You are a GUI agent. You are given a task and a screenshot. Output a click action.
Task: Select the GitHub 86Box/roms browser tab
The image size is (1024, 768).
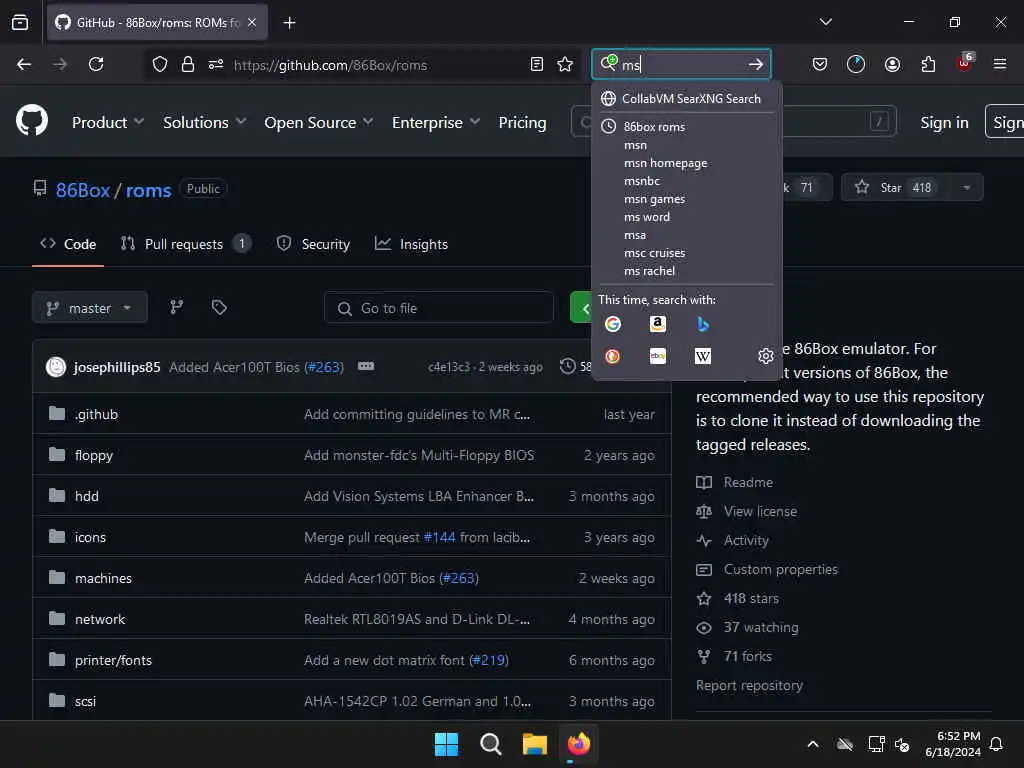tap(157, 22)
